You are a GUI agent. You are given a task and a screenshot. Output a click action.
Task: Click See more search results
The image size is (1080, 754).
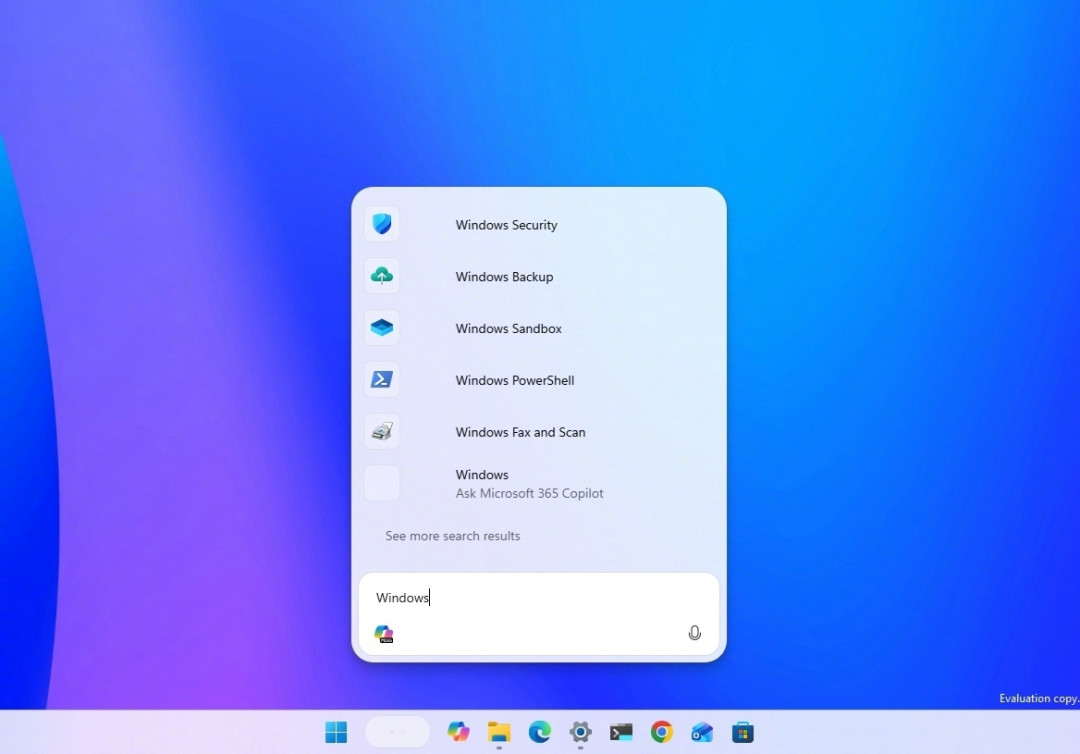tap(453, 536)
